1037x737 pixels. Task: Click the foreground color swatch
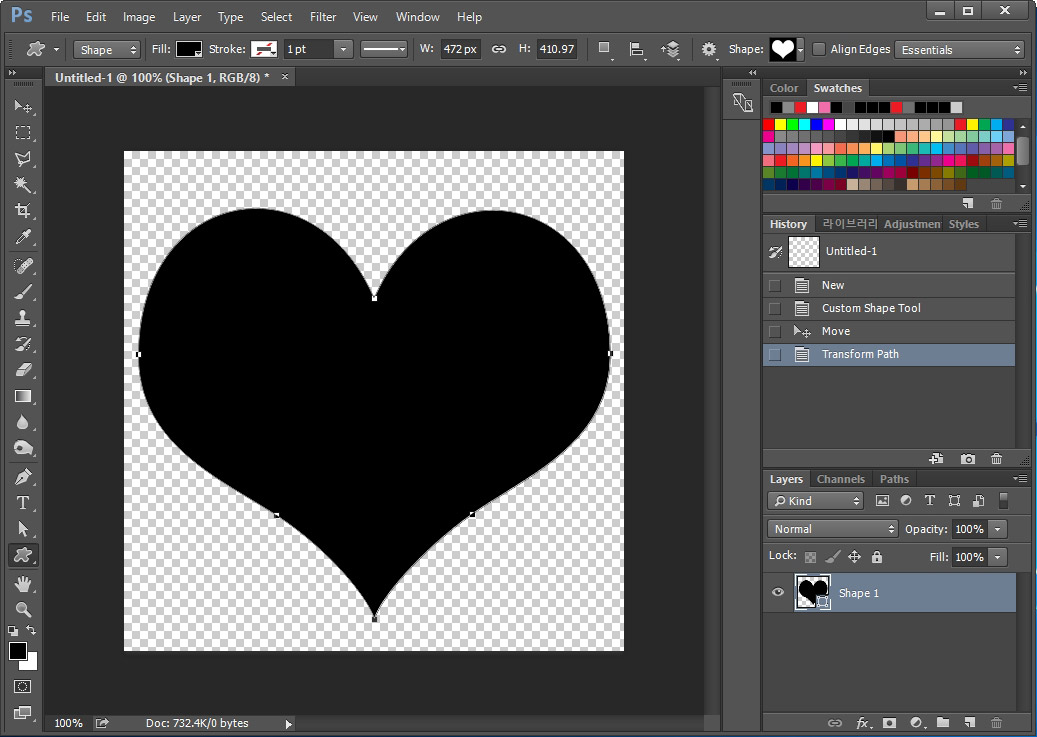pos(18,651)
